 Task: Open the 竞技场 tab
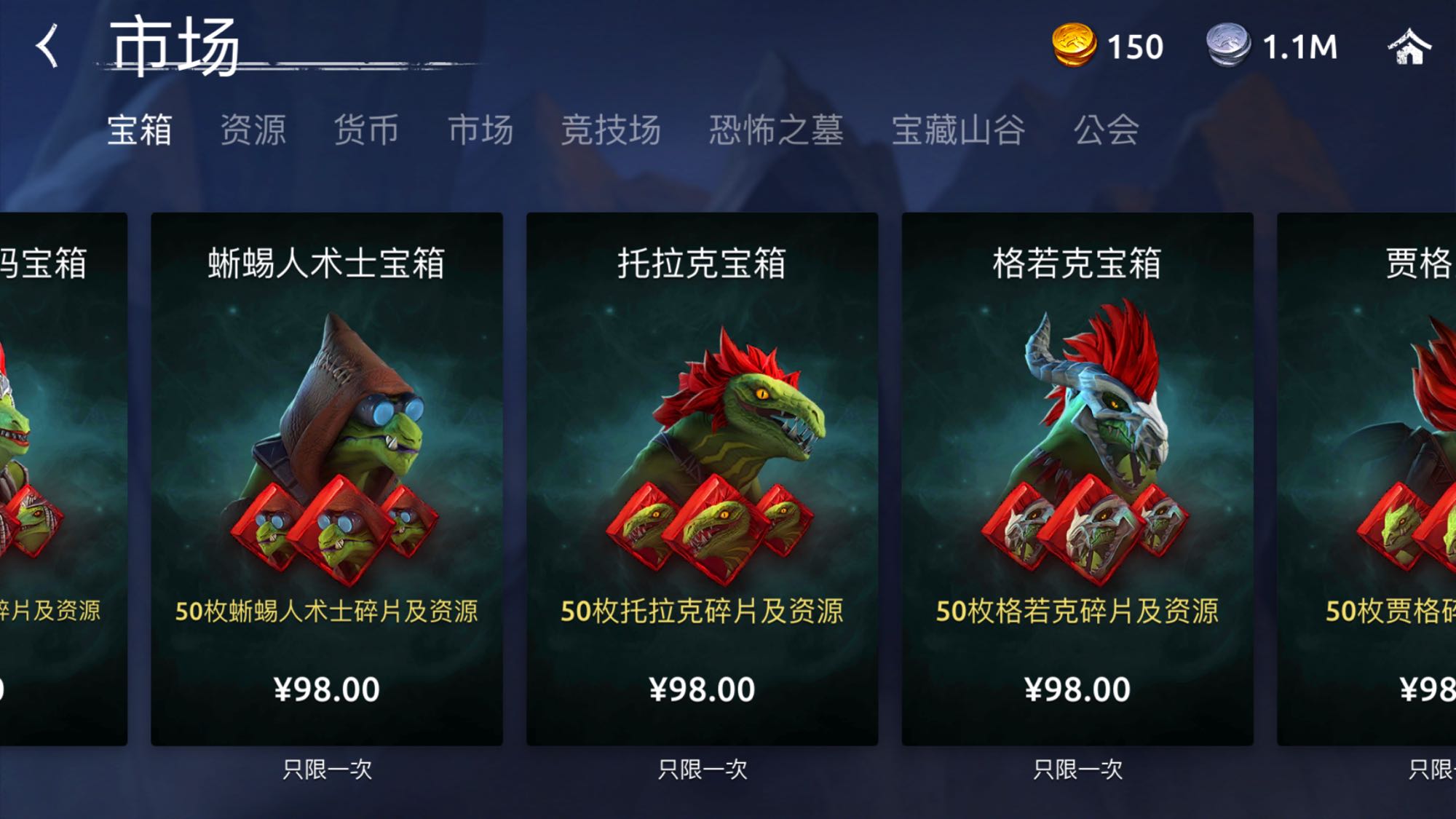click(x=611, y=130)
